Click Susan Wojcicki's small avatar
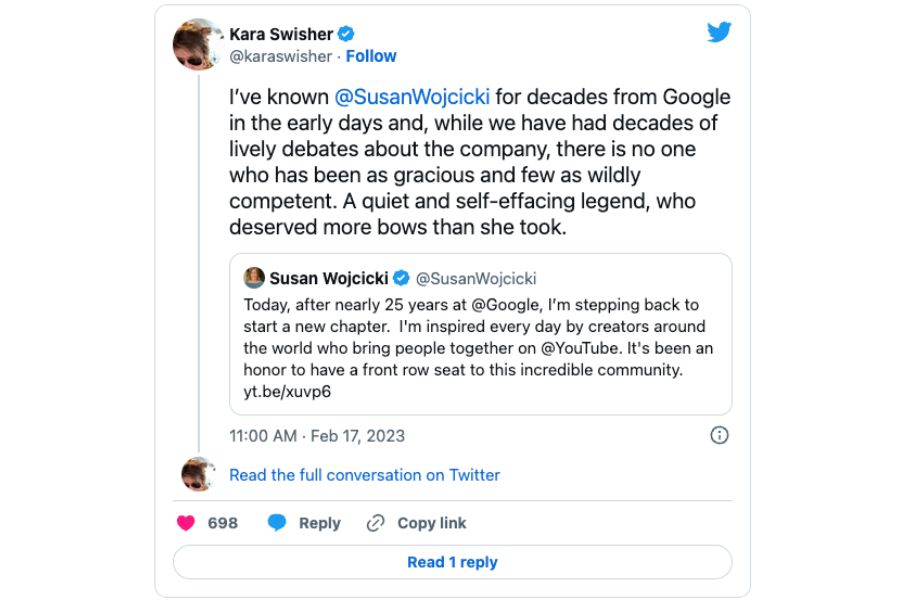 (x=254, y=278)
